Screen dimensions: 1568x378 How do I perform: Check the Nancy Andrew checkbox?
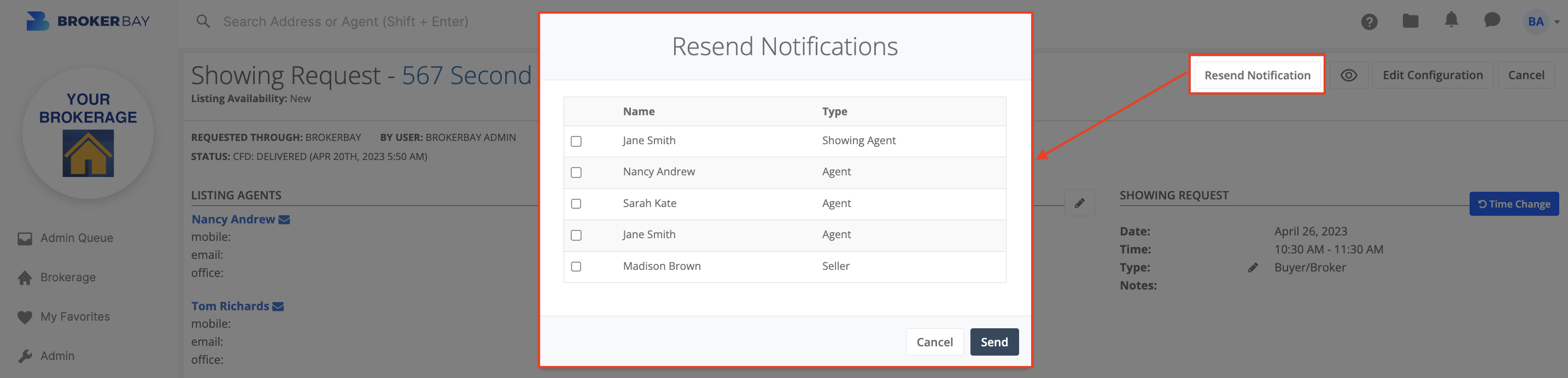coord(576,173)
